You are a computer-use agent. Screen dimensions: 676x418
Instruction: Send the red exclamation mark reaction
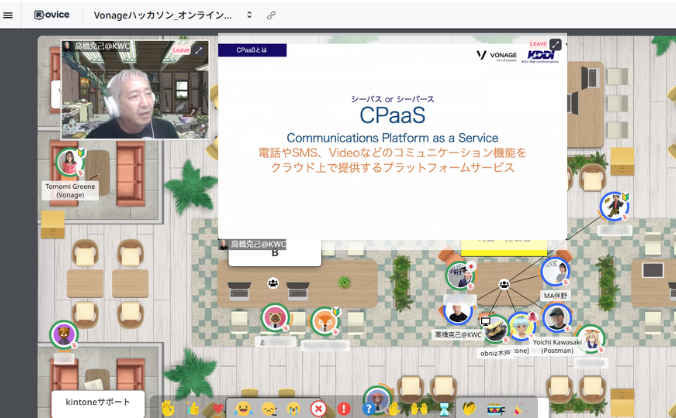[x=344, y=408]
